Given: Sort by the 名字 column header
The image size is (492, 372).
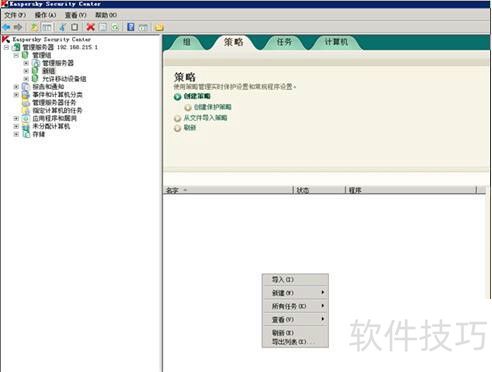Looking at the screenshot, I should coord(228,190).
